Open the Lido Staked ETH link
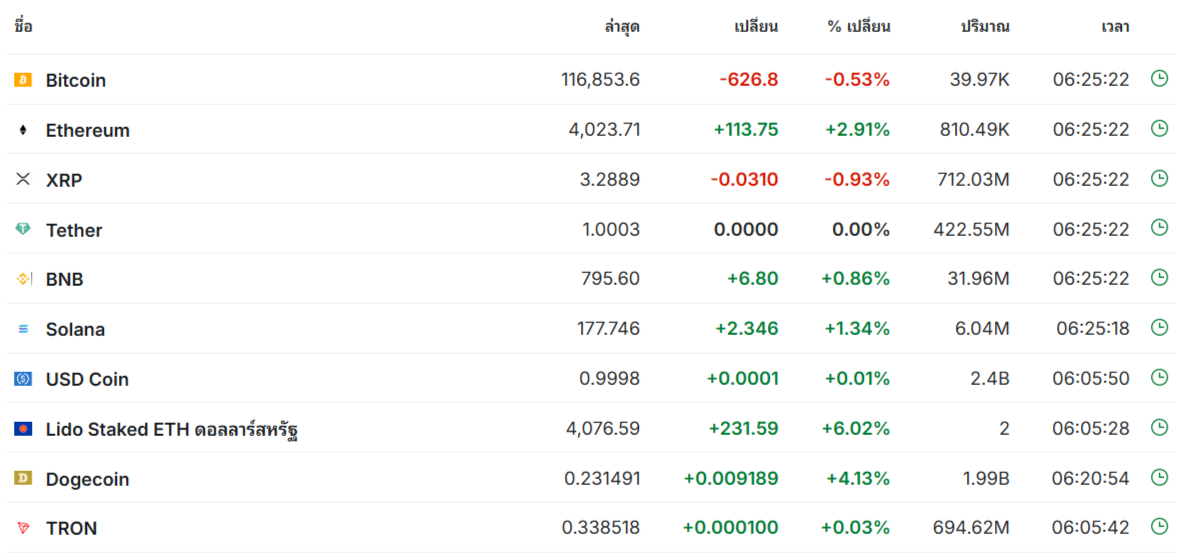 (x=172, y=430)
